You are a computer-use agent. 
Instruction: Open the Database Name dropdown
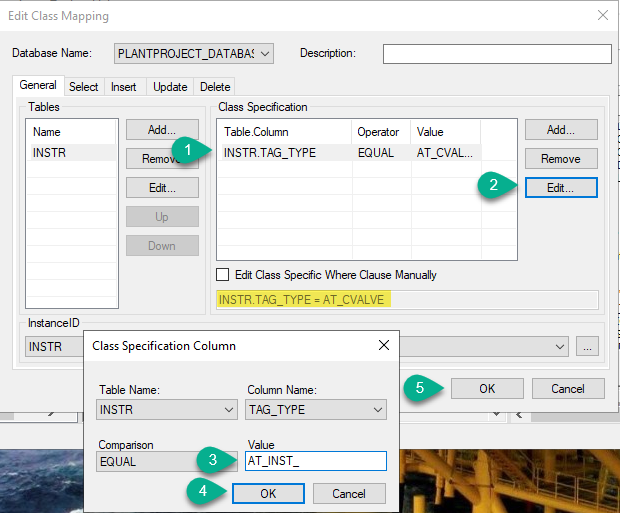click(x=194, y=53)
